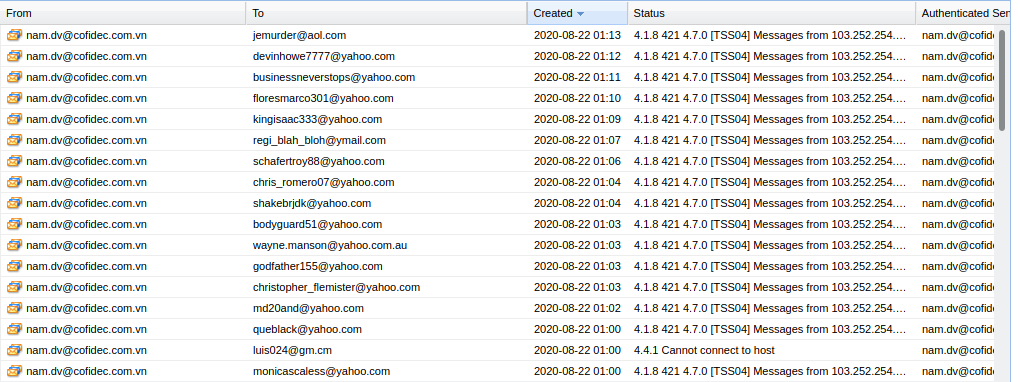Select recipient monicascaless@yahoo.com
Viewport: 1020px width, 382px height.
[x=321, y=371]
